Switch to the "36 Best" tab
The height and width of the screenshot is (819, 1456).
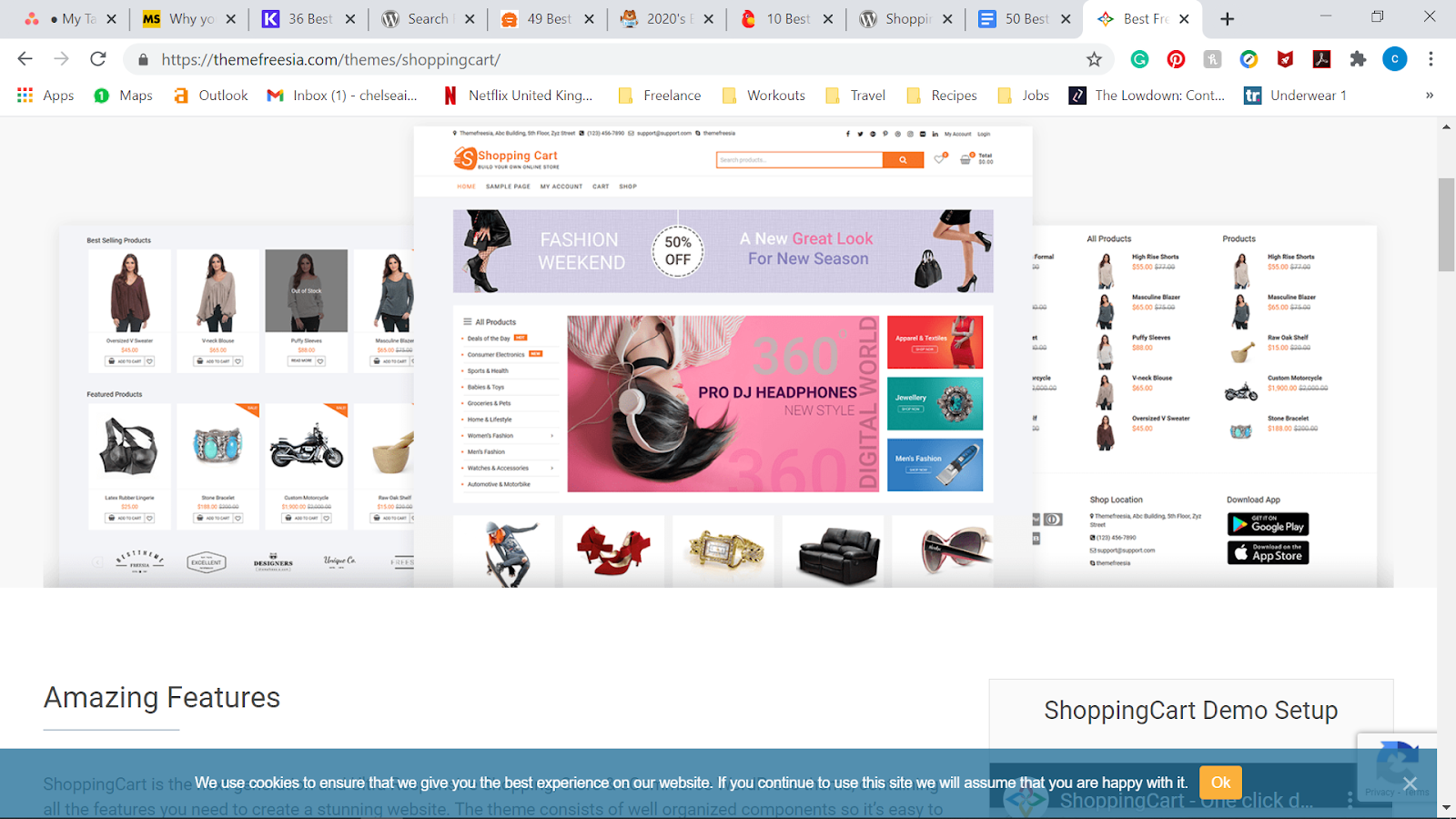click(307, 19)
